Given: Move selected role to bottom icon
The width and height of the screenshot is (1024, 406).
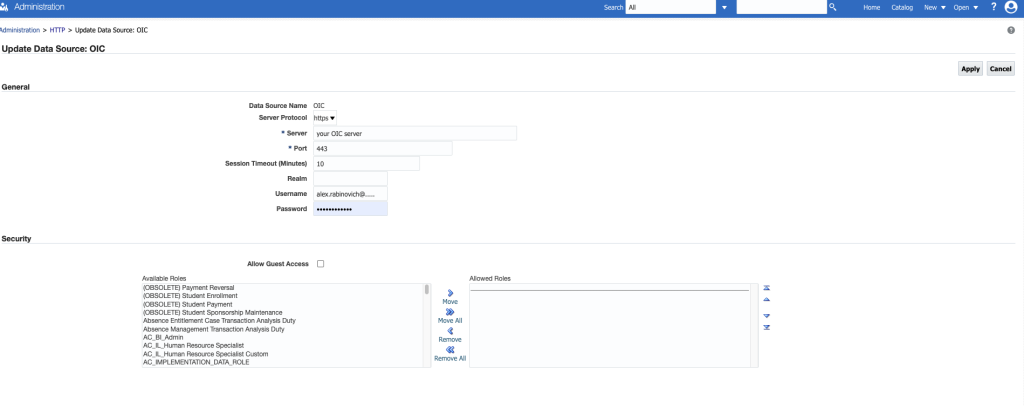Looking at the screenshot, I should 767,327.
